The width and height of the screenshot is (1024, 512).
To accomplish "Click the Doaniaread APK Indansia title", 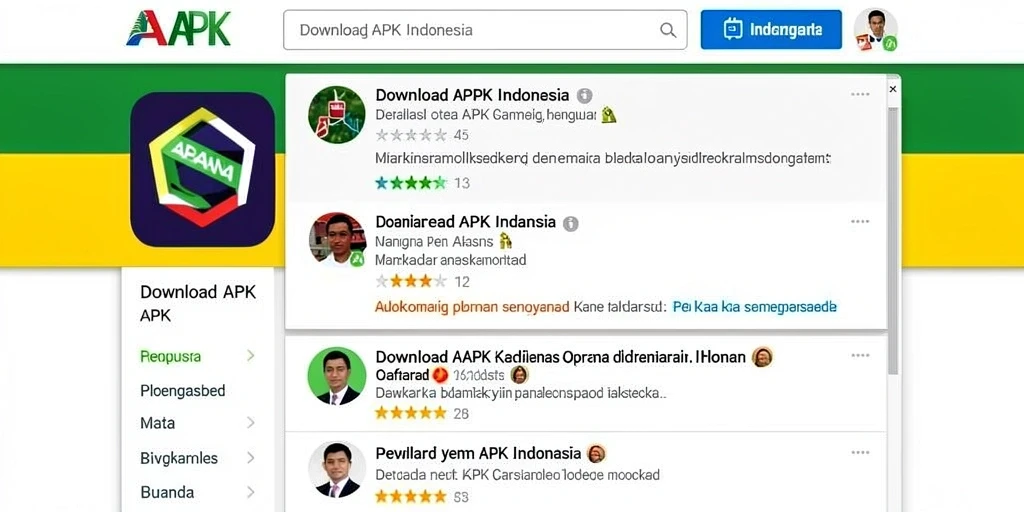I will (x=466, y=222).
